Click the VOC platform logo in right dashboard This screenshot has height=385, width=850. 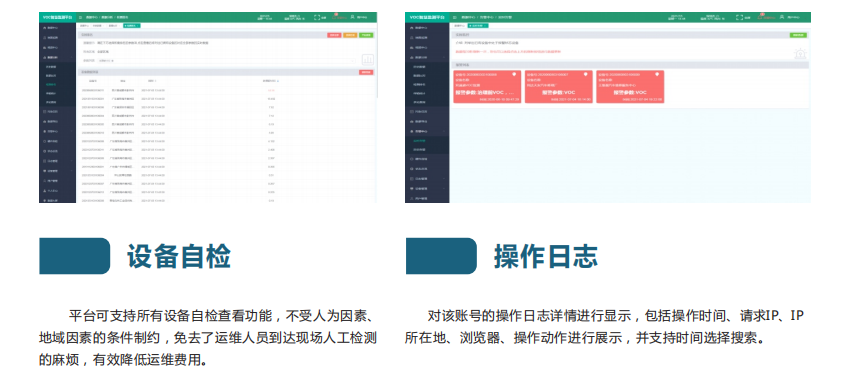click(x=427, y=17)
